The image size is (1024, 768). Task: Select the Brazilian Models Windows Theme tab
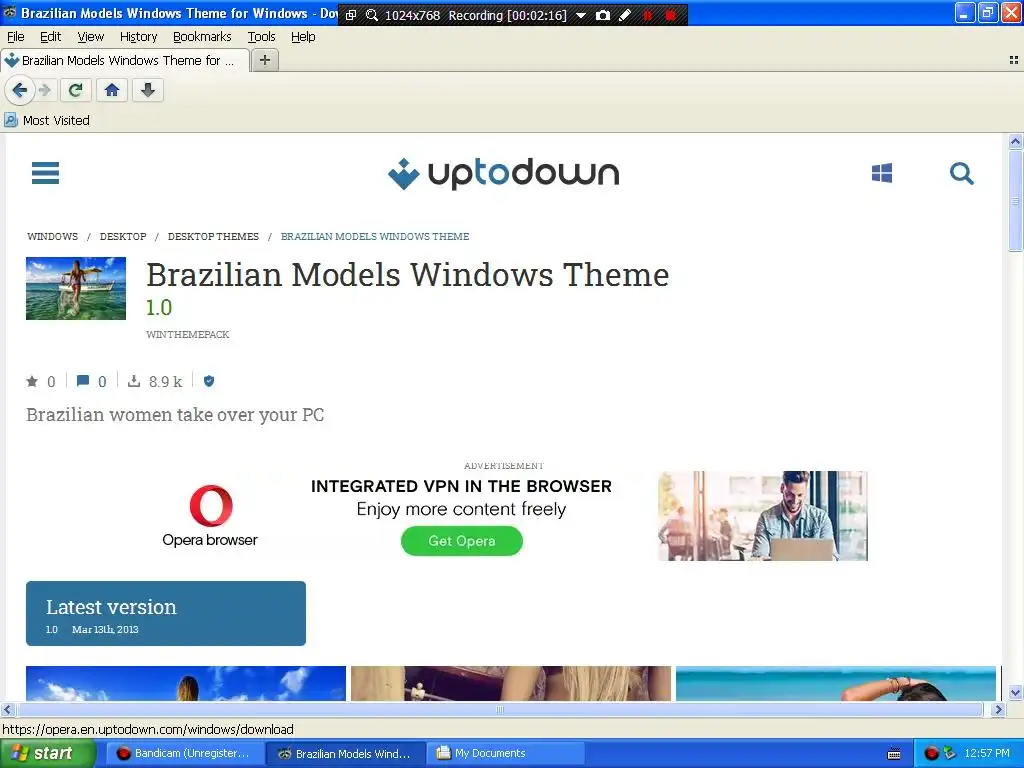coord(125,60)
